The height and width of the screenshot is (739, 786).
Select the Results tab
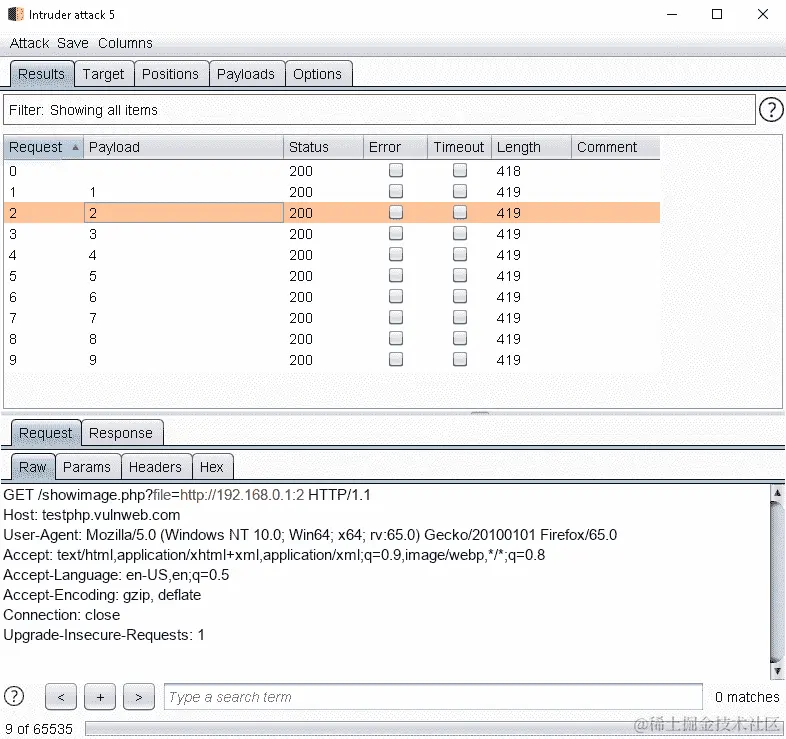pyautogui.click(x=42, y=74)
